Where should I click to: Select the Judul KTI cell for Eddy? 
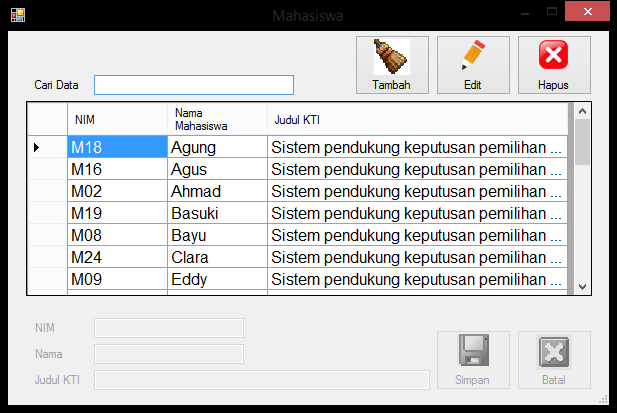(x=417, y=280)
